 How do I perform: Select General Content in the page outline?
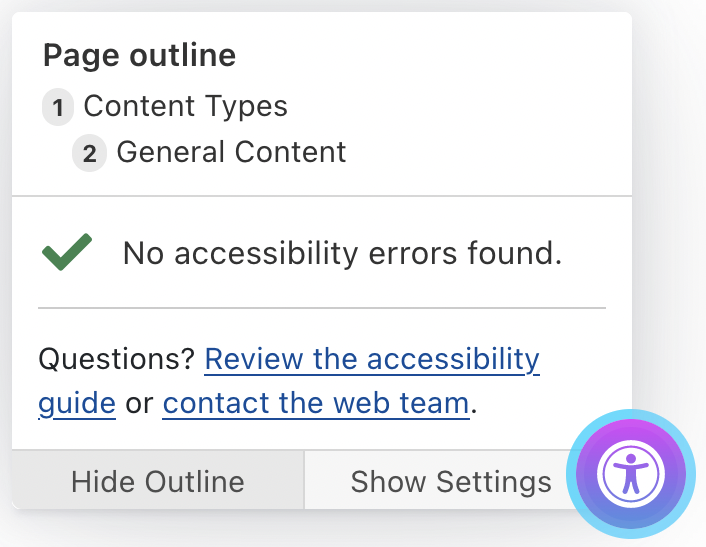click(x=231, y=152)
